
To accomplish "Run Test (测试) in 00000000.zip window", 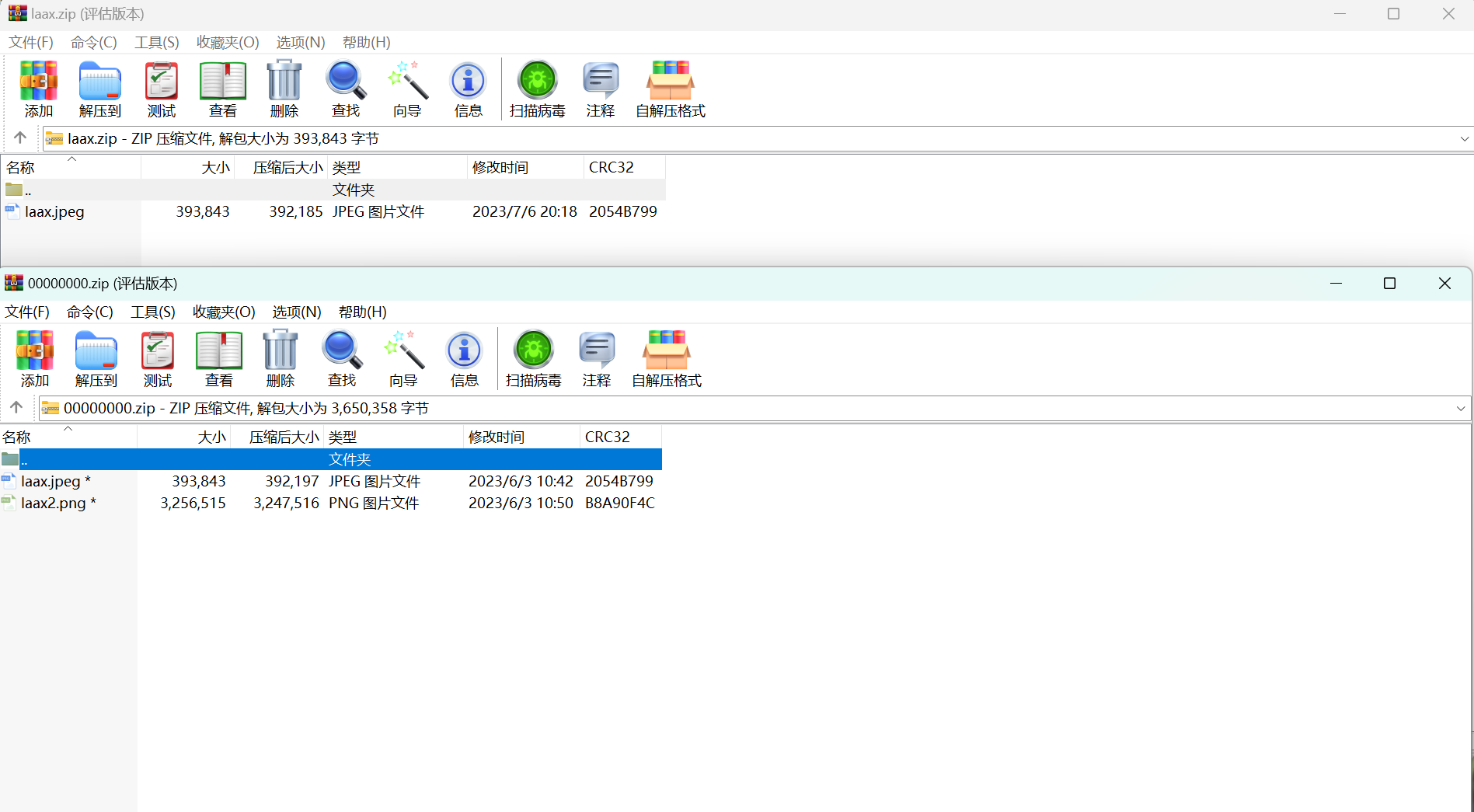I will click(158, 358).
